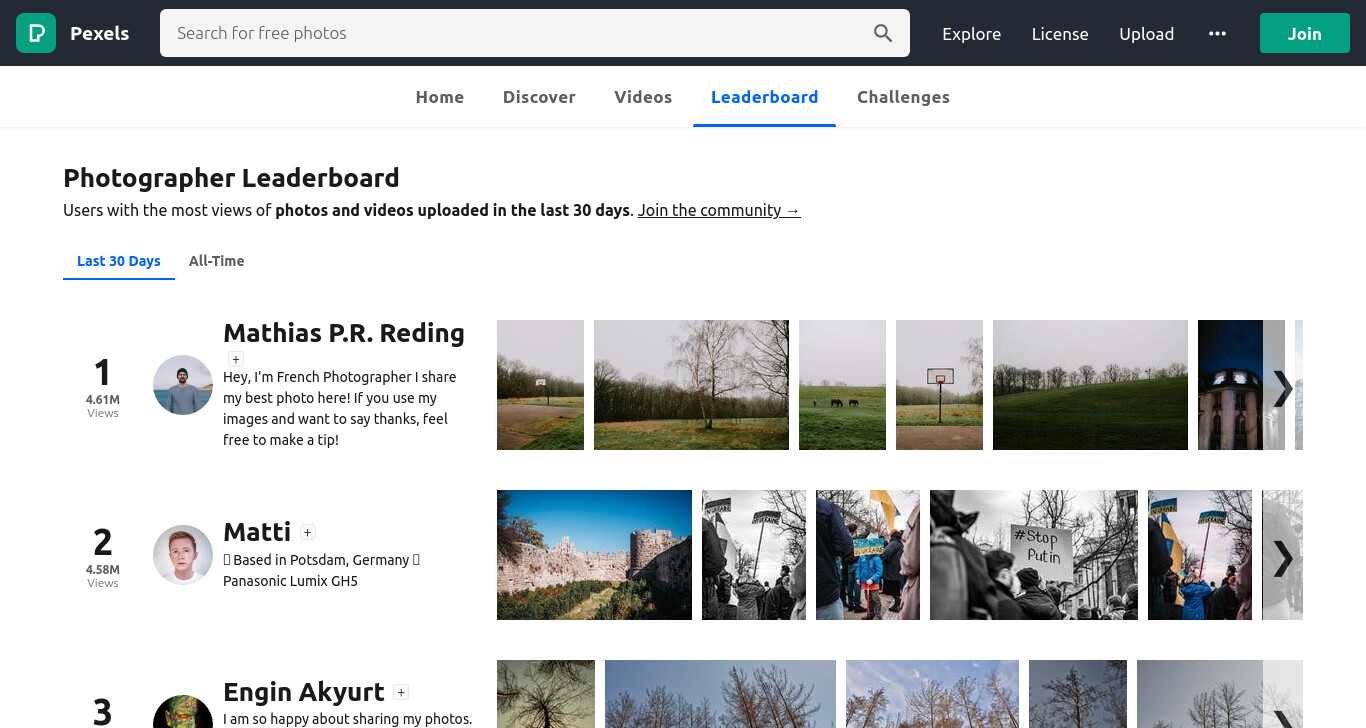1366x728 pixels.
Task: Click the Upload link
Action: coord(1146,33)
